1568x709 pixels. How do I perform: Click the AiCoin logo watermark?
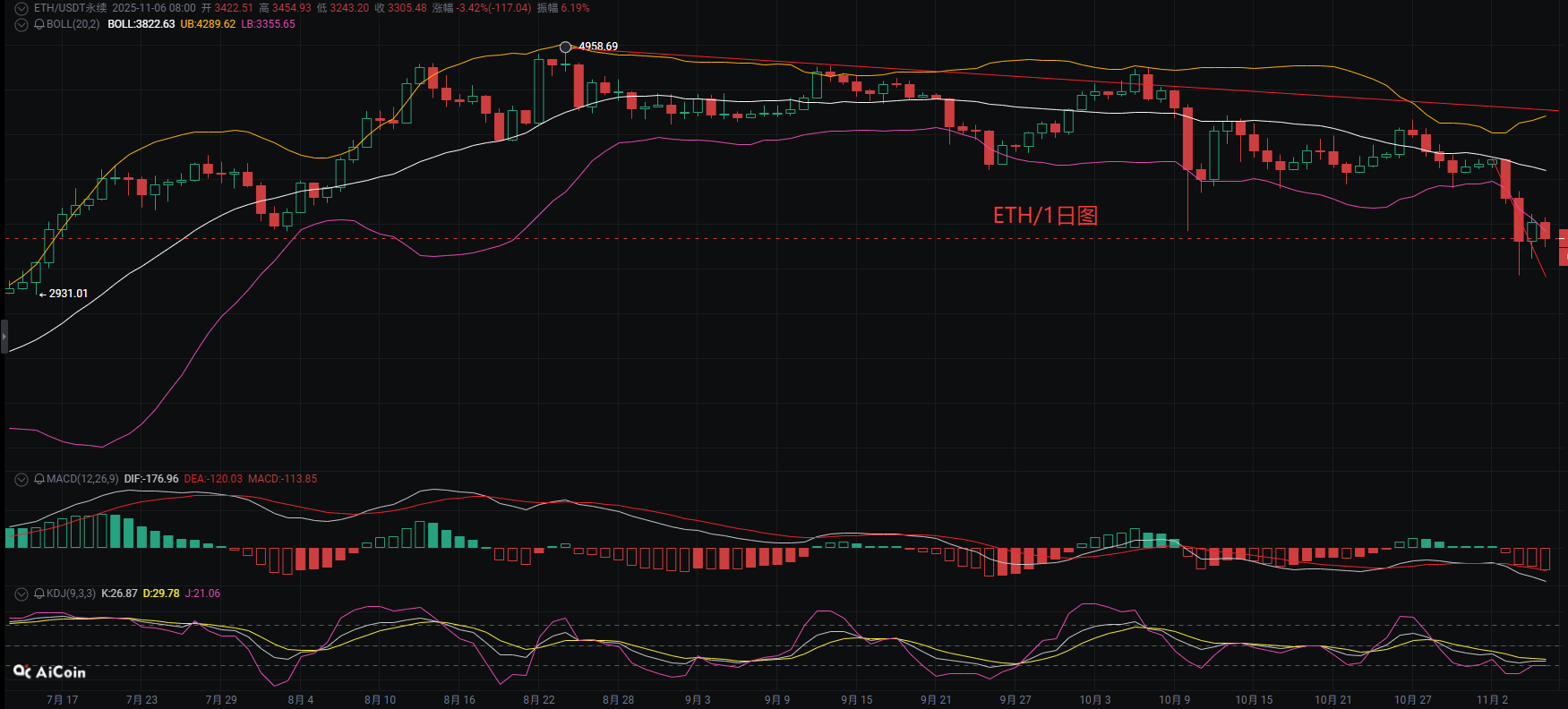50,671
